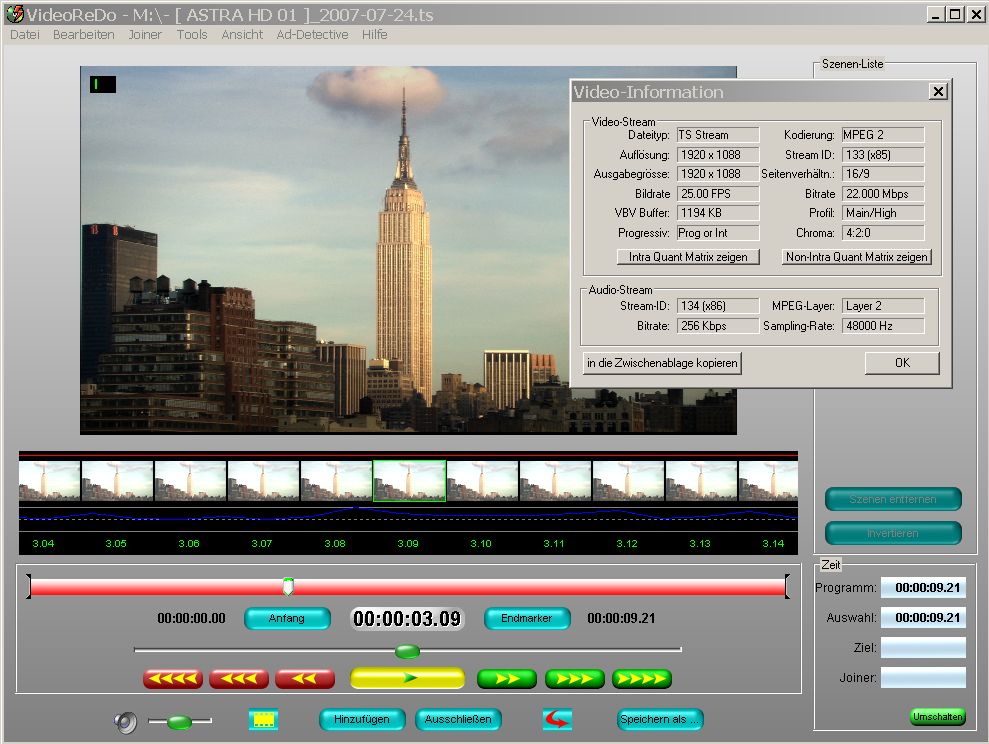Viewport: 989px width, 744px height.
Task: Click the Bearbeiten menu
Action: point(84,34)
